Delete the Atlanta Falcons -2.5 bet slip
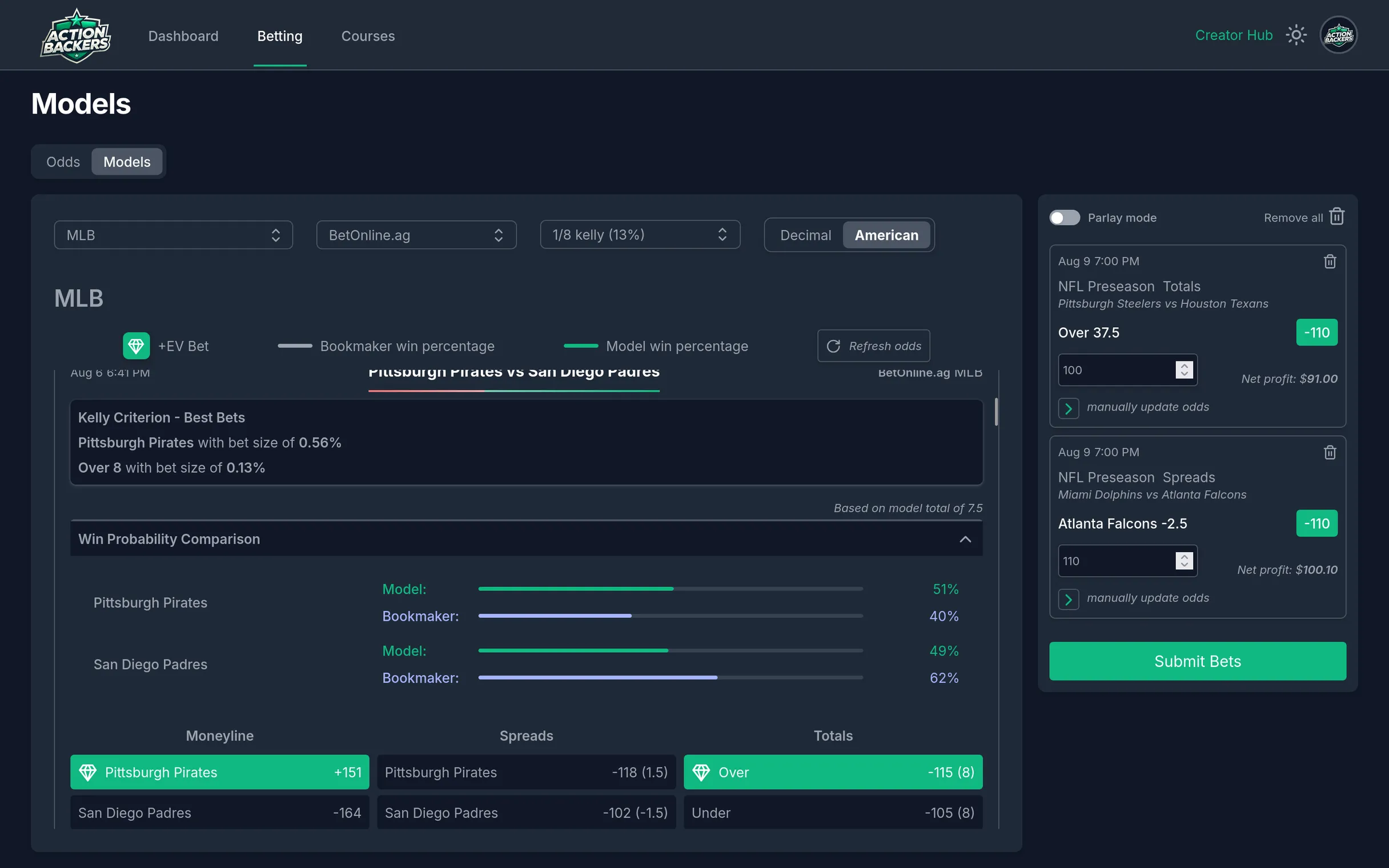This screenshot has height=868, width=1389. [x=1330, y=452]
